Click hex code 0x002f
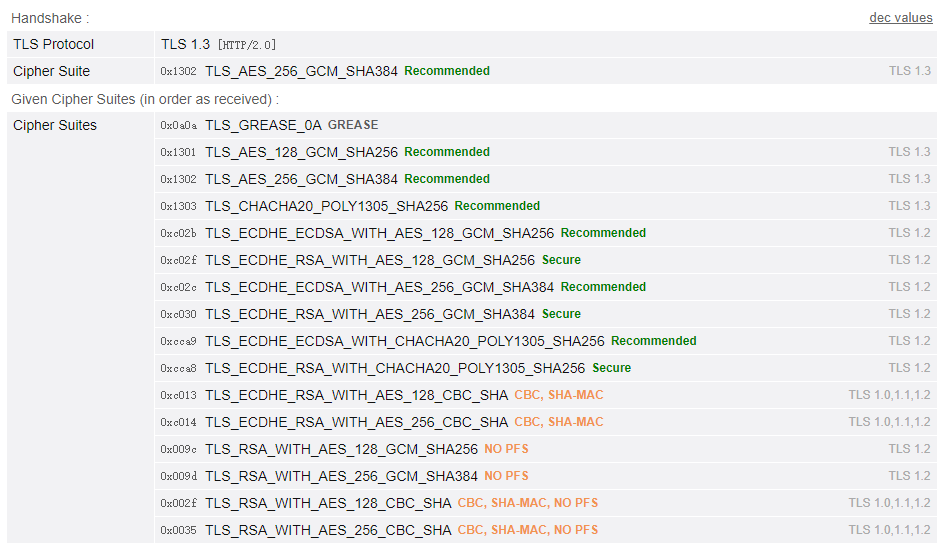 pos(179,503)
